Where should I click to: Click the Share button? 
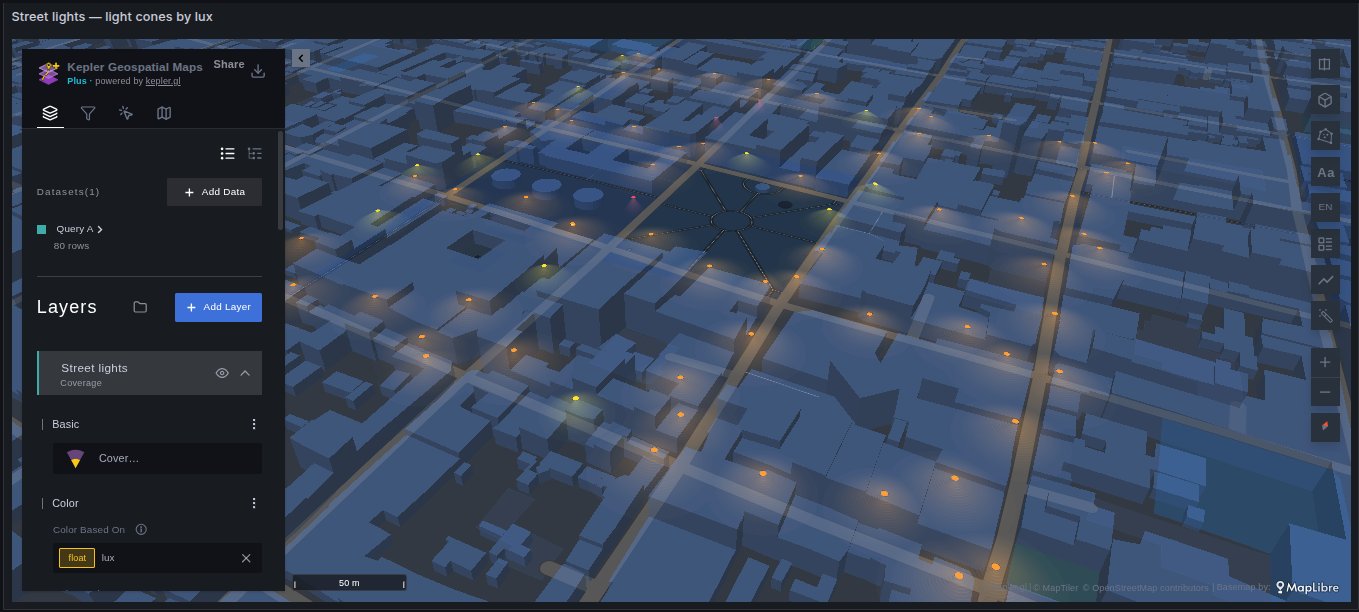229,64
